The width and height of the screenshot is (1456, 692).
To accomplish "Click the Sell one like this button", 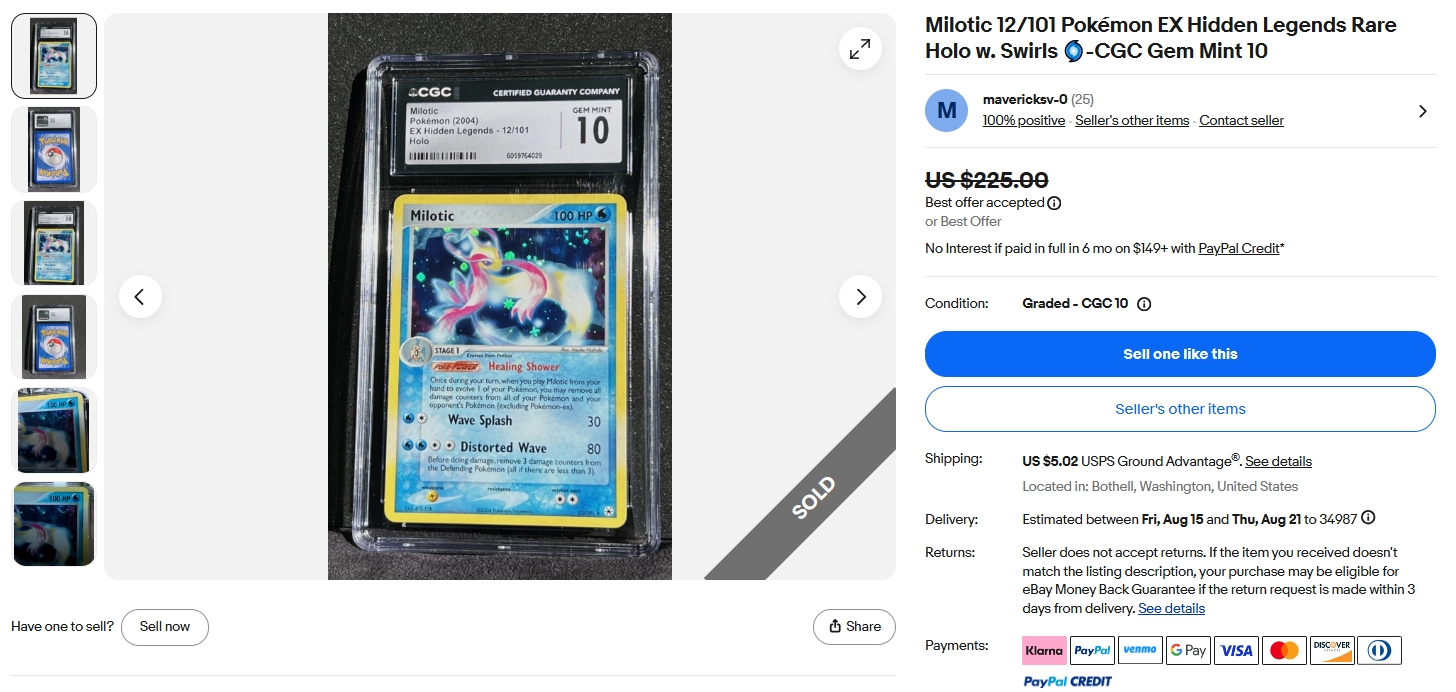I will 1180,354.
